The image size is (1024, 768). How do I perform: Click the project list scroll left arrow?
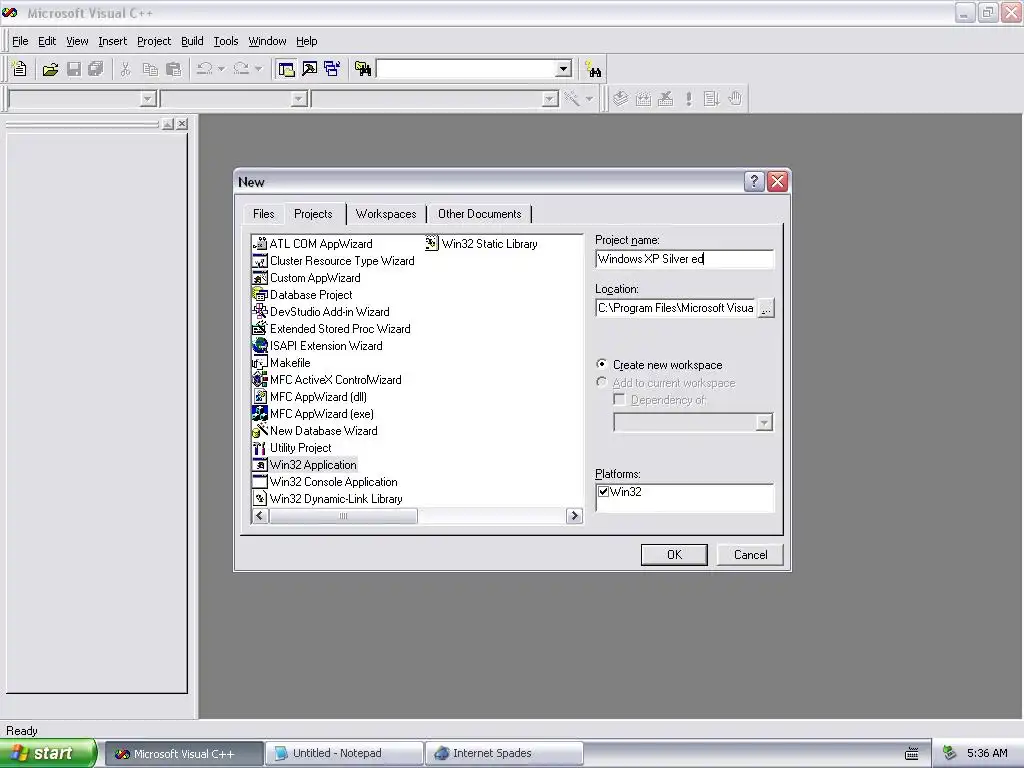(260, 516)
